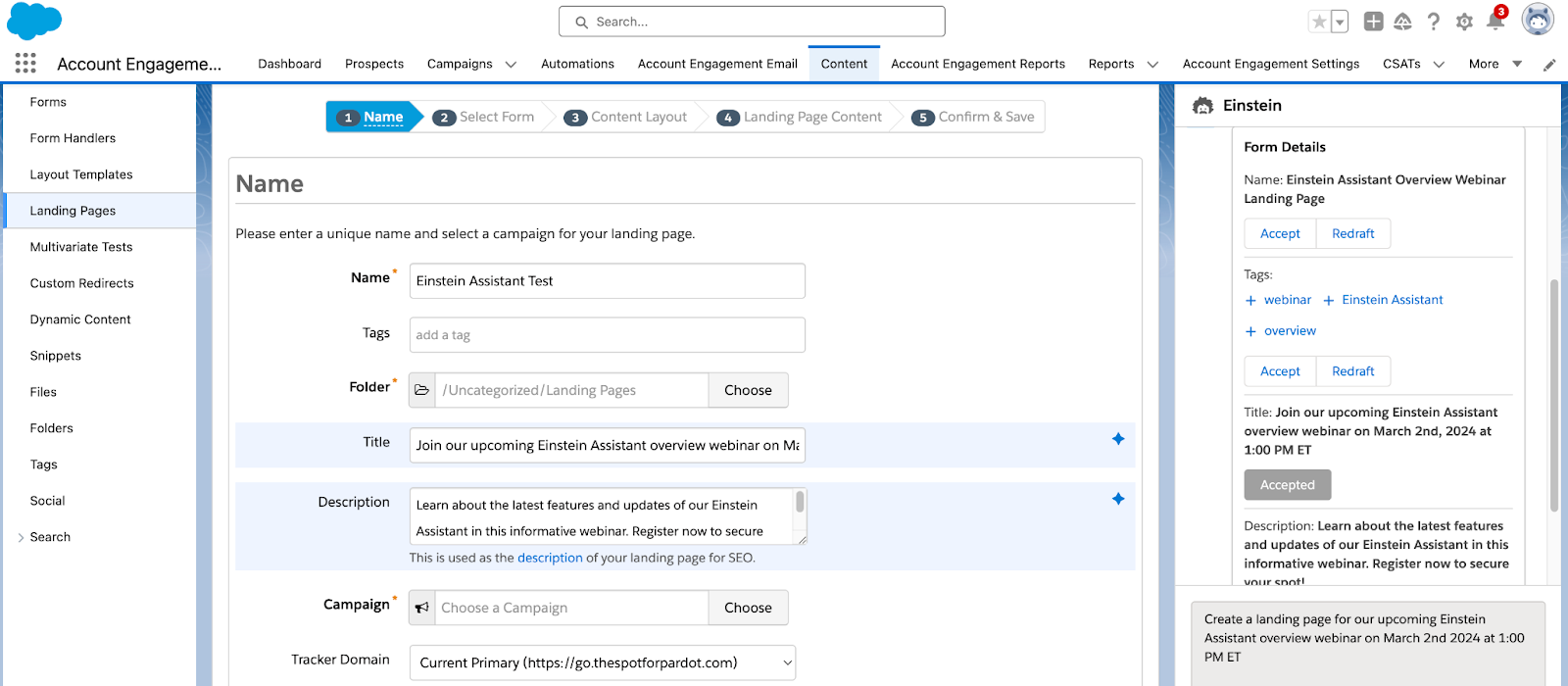Open the App Launcher grid icon
The image size is (1568, 686).
25,64
